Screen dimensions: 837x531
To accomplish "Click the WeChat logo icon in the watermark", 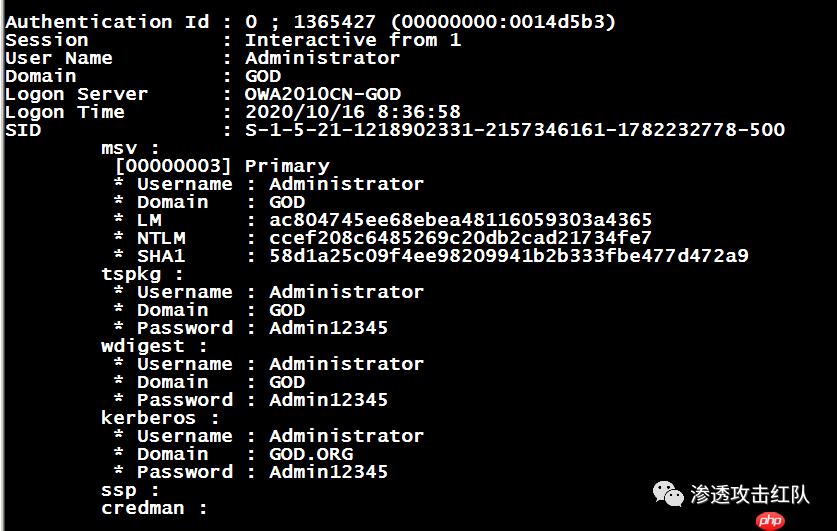I will coord(668,494).
